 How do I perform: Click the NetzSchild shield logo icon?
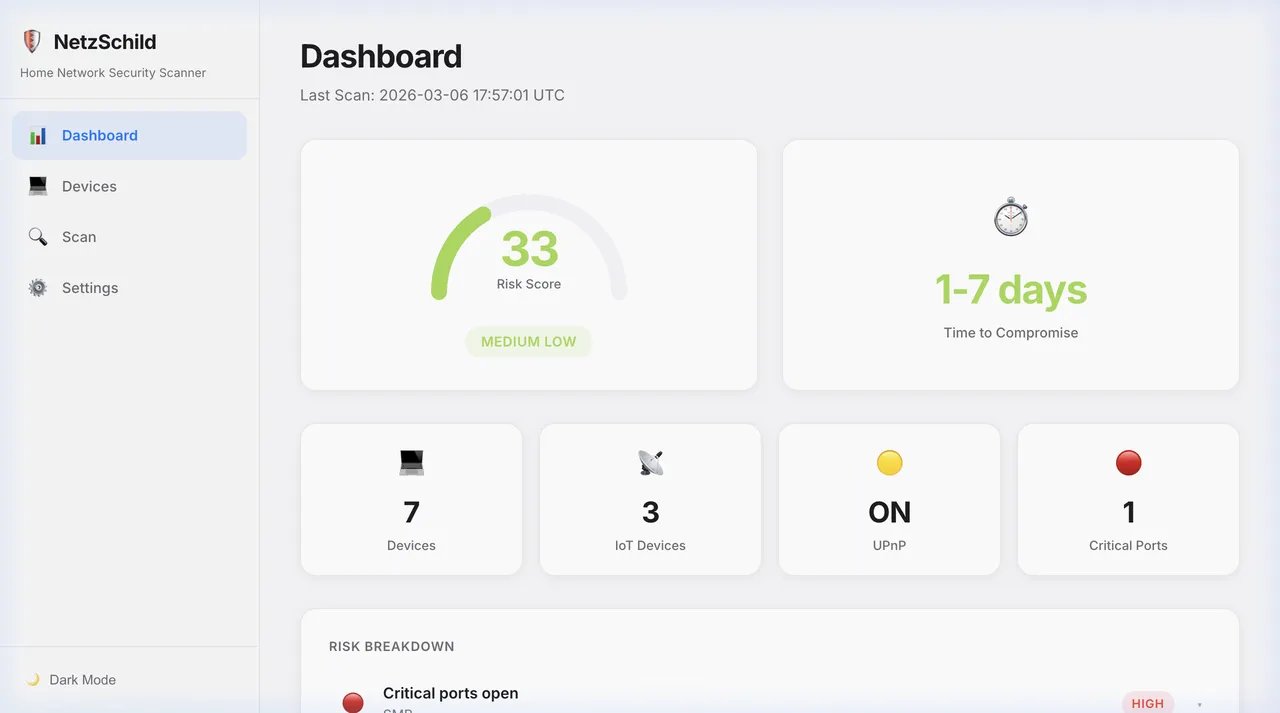(x=32, y=42)
